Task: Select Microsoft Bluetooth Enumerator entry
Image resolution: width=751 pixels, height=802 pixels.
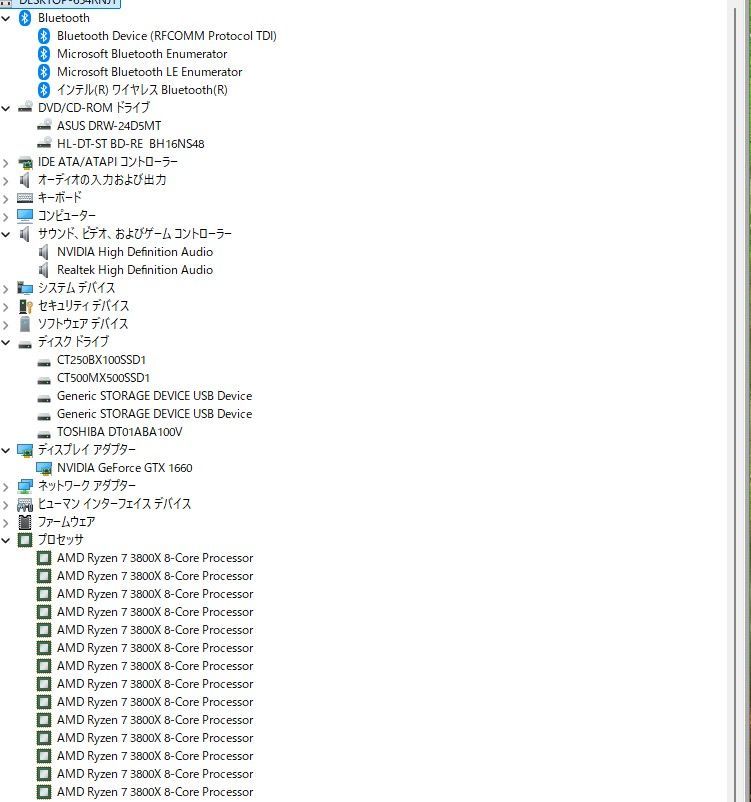Action: [142, 54]
